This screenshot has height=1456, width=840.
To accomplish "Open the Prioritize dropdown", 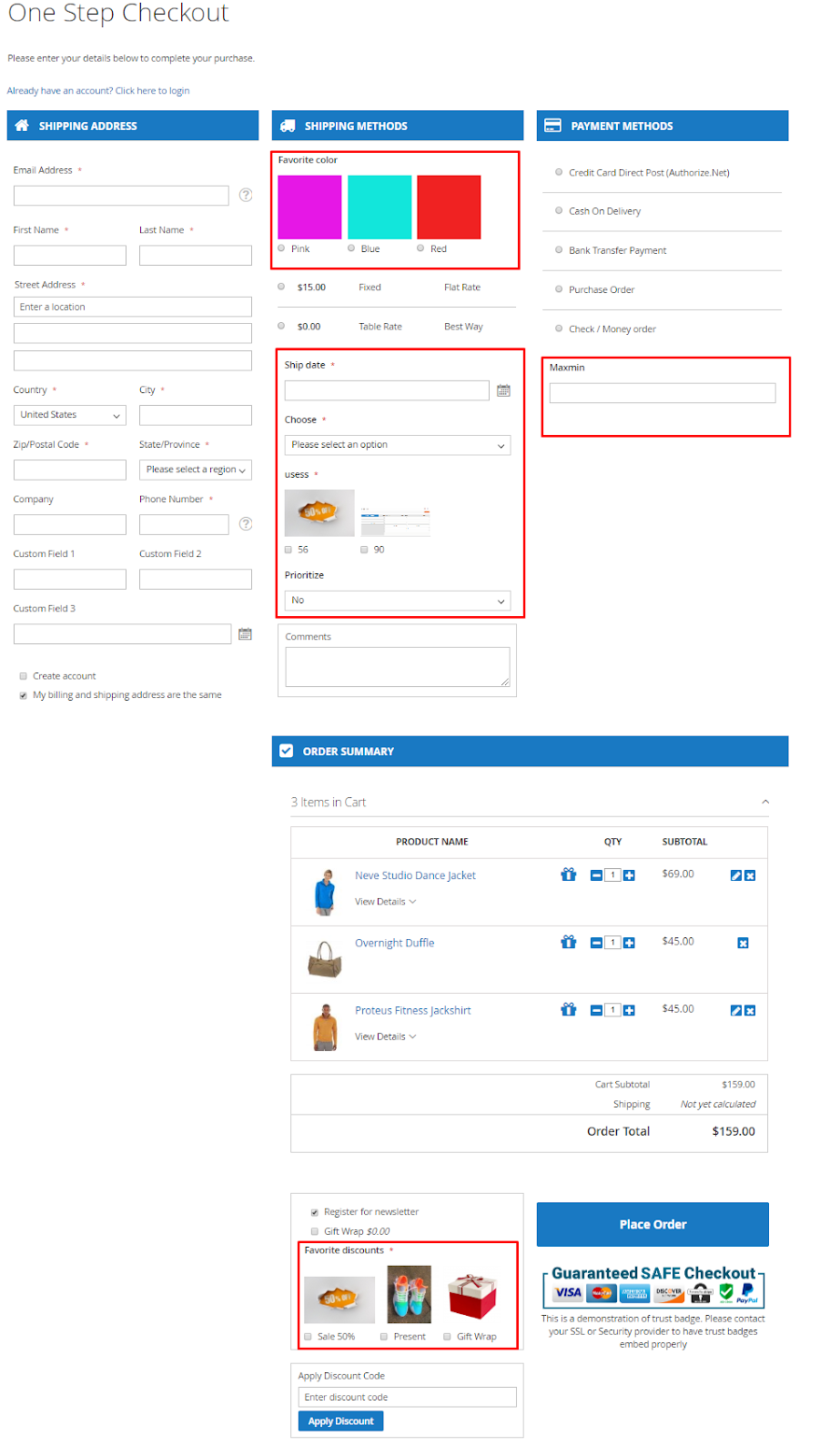I will click(x=397, y=601).
